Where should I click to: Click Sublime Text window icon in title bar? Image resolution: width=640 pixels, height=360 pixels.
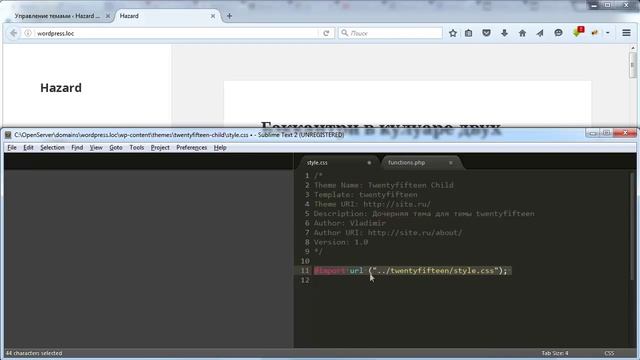8,135
